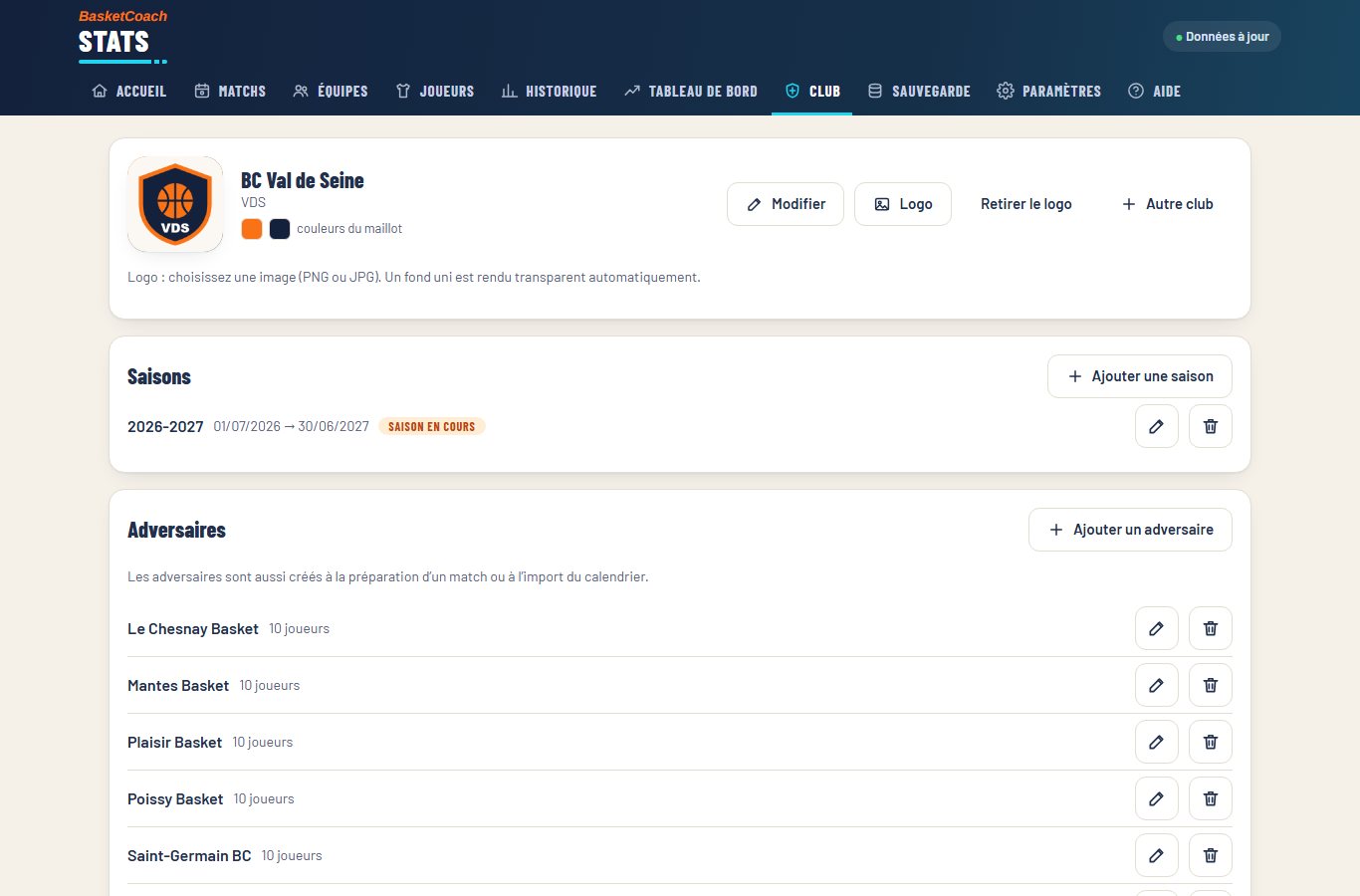The image size is (1360, 896).
Task: Delete Saint-Germain BC opponent
Action: (1211, 855)
